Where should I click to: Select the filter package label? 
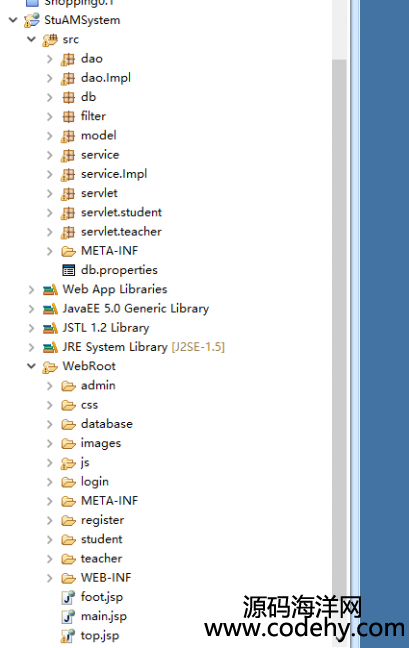tap(93, 116)
